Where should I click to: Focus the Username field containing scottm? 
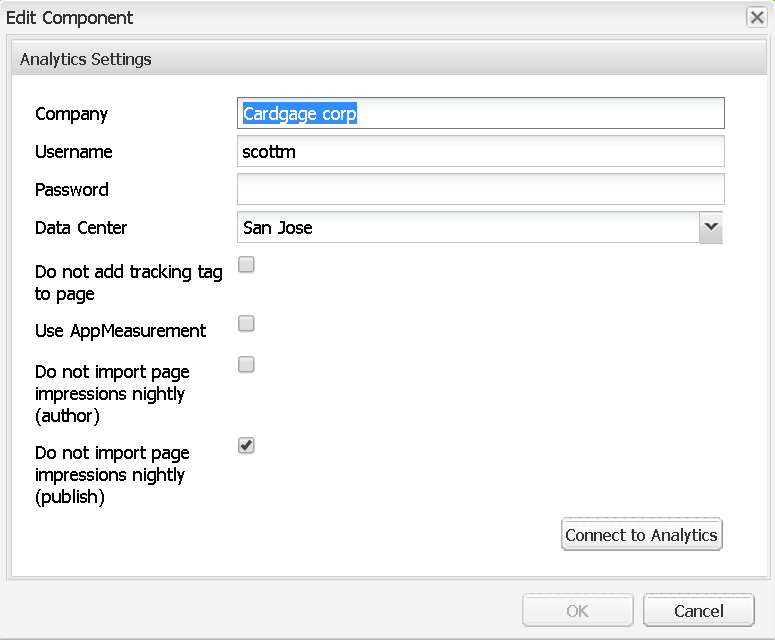[x=480, y=152]
